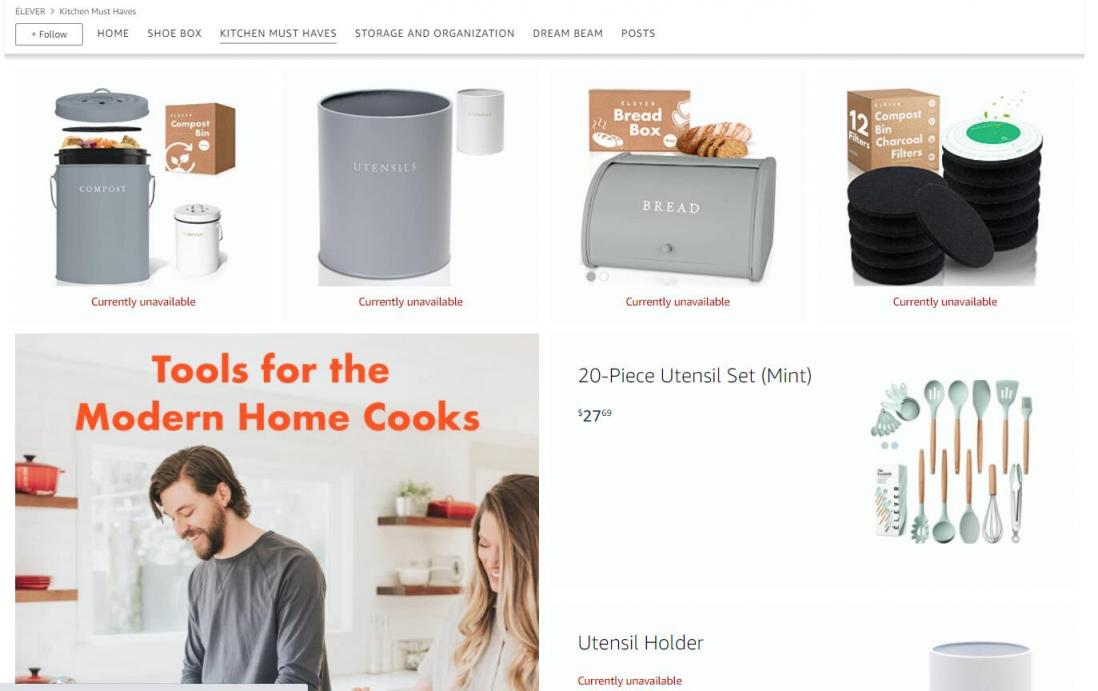Open the gray compost bin product image

click(x=144, y=186)
